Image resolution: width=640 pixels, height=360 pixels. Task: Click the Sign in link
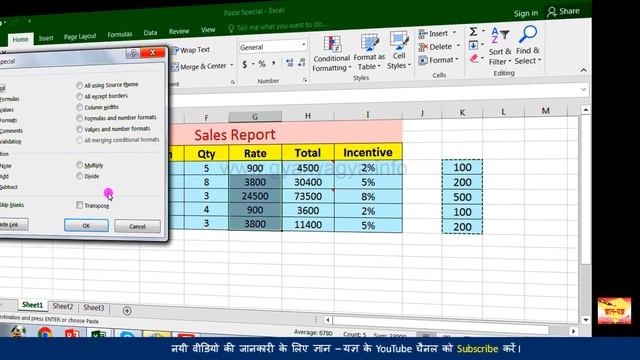tap(526, 13)
